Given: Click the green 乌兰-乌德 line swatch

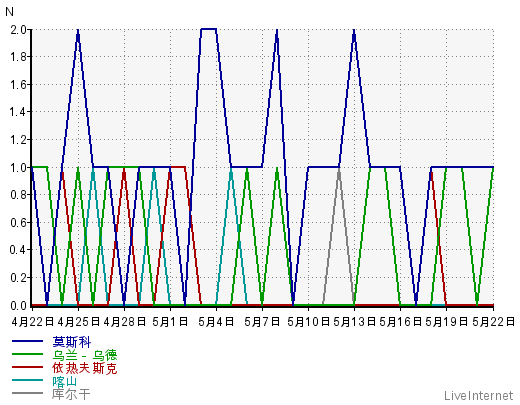Looking at the screenshot, I should coord(27,354).
